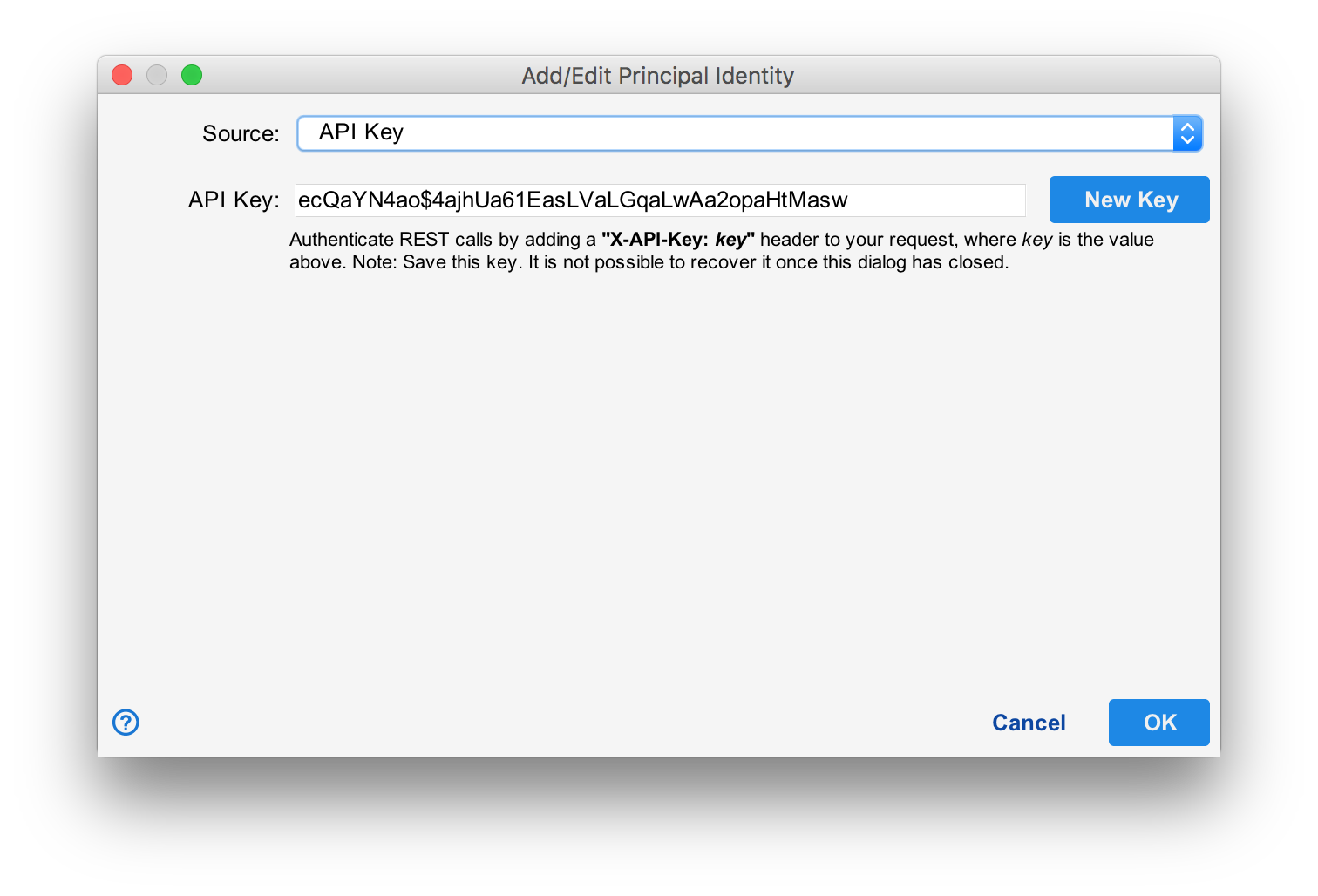Place cursor in the API Key field

tap(660, 200)
